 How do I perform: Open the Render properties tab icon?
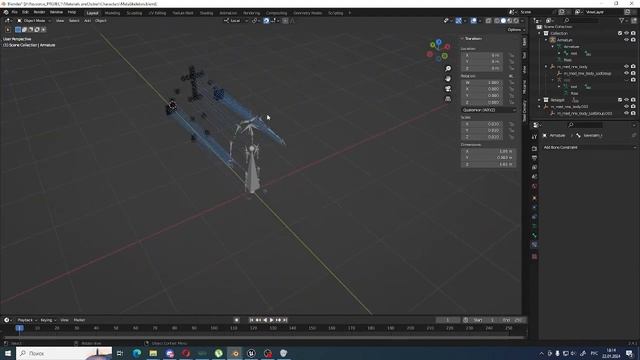[534, 148]
